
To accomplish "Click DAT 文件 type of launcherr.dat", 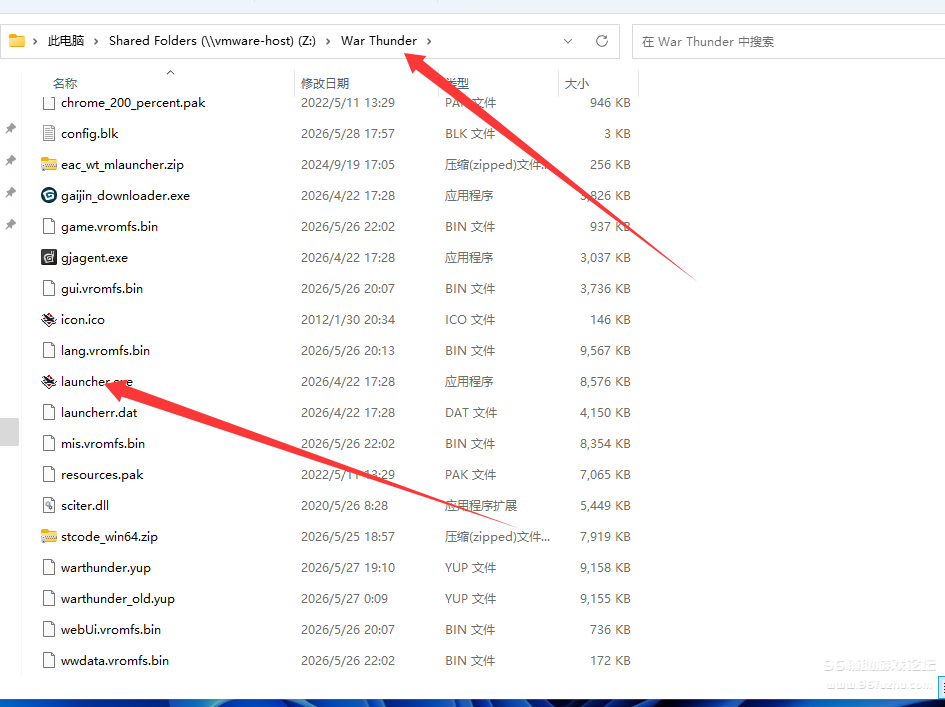I will tap(471, 413).
